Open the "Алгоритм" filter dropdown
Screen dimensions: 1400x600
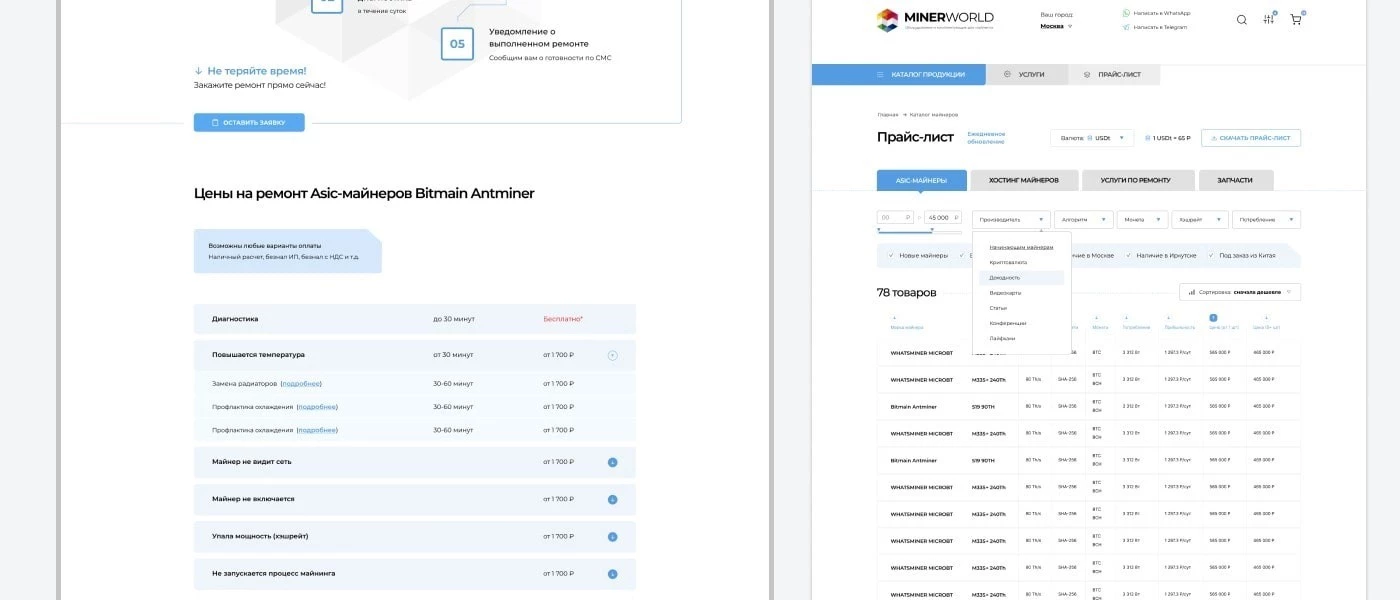1083,219
